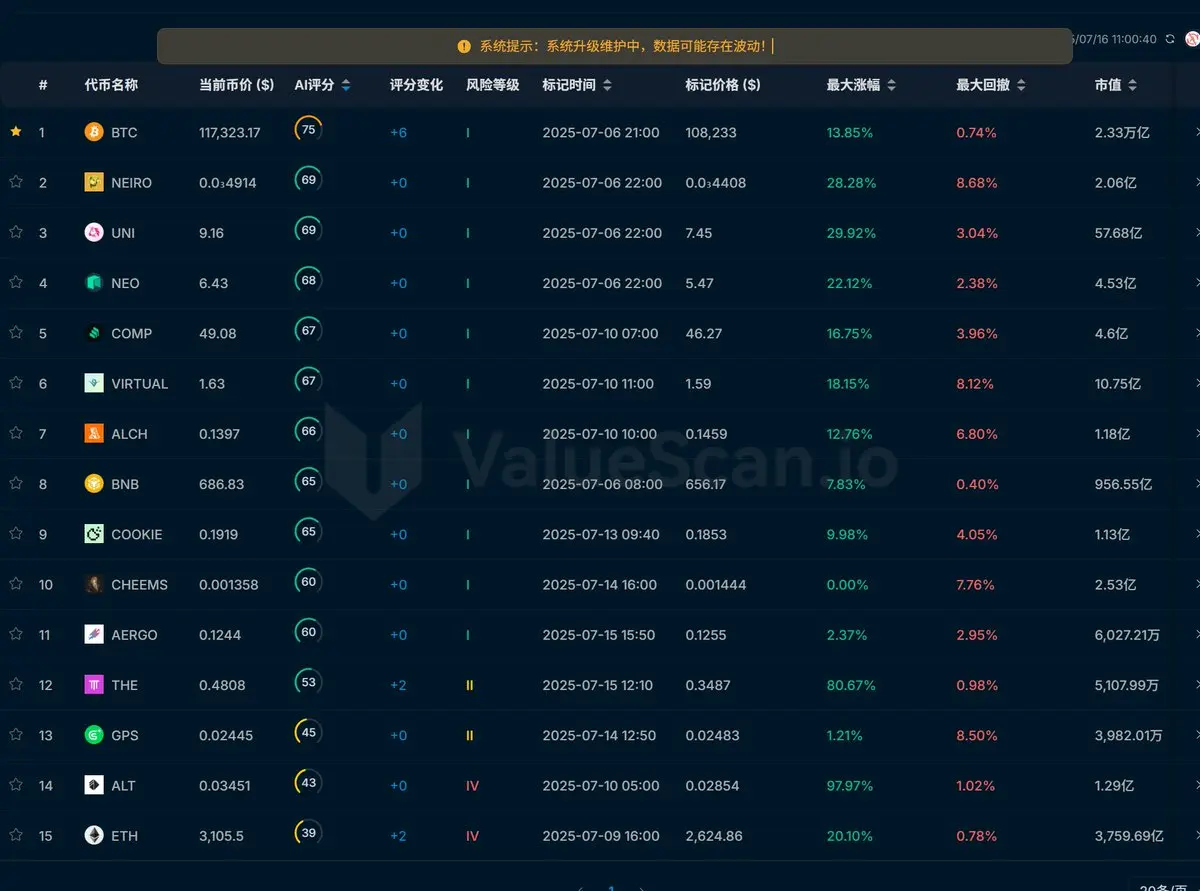Click the COMP coin logo

click(94, 333)
